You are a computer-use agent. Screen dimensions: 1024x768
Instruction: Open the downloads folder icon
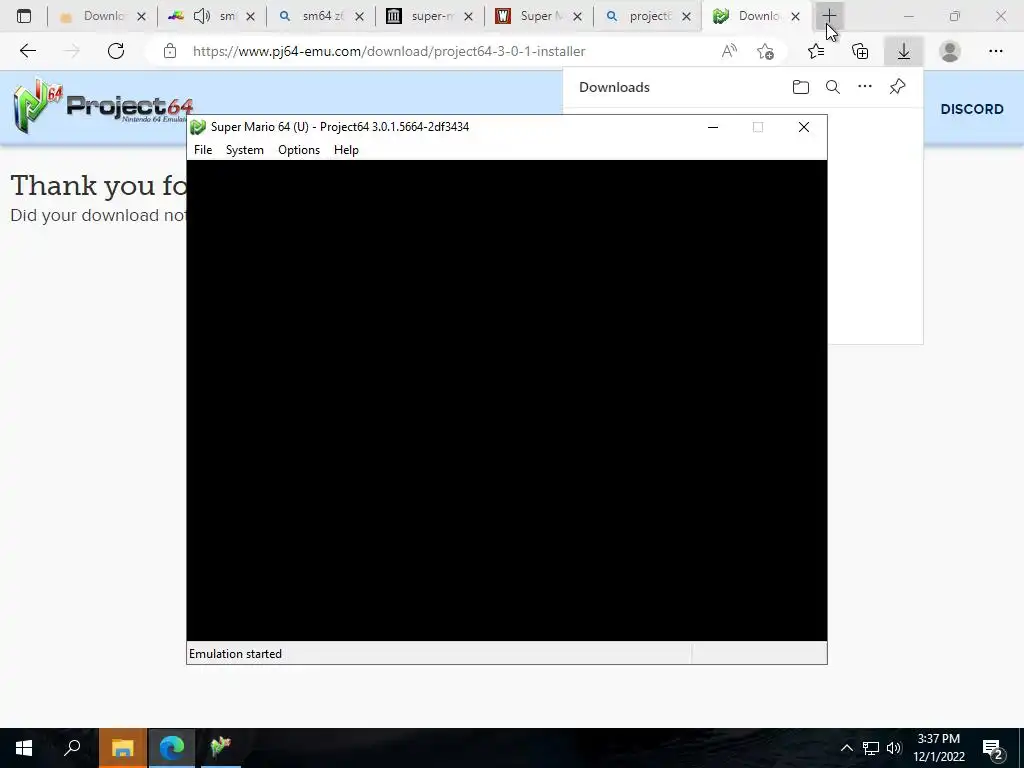tap(801, 87)
